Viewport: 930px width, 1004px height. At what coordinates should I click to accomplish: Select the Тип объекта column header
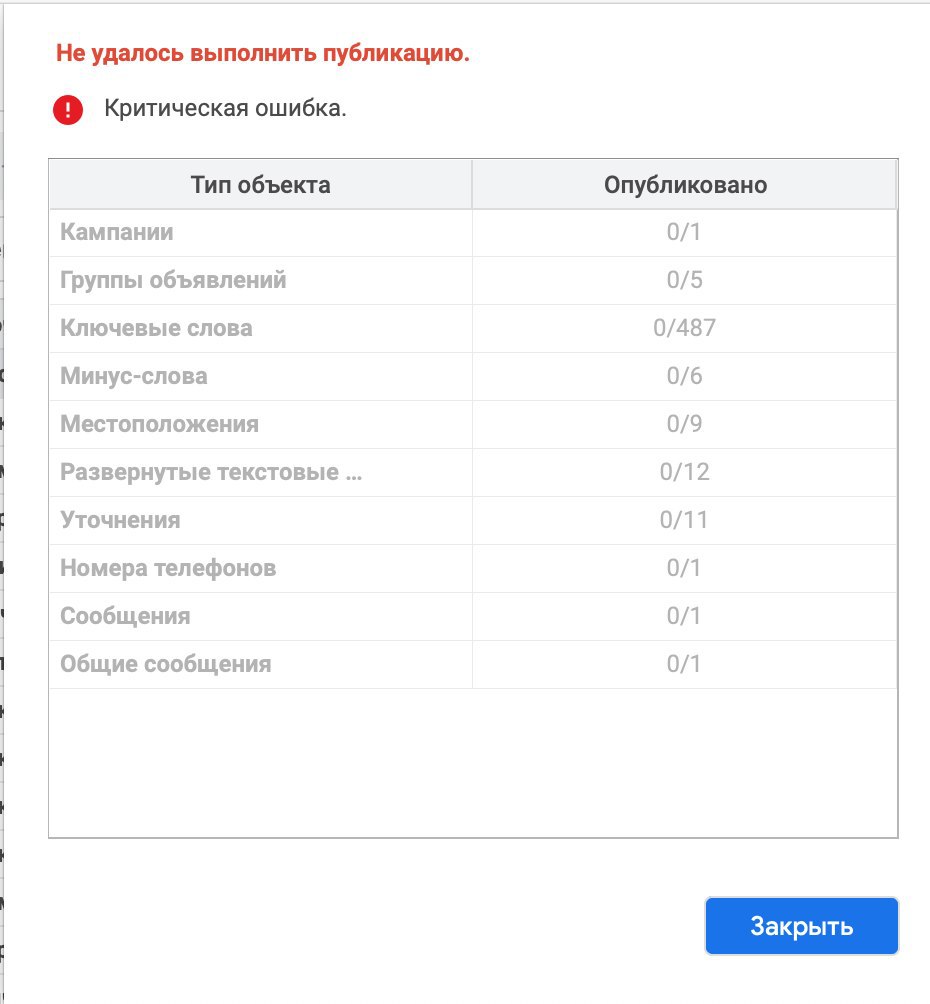[261, 184]
